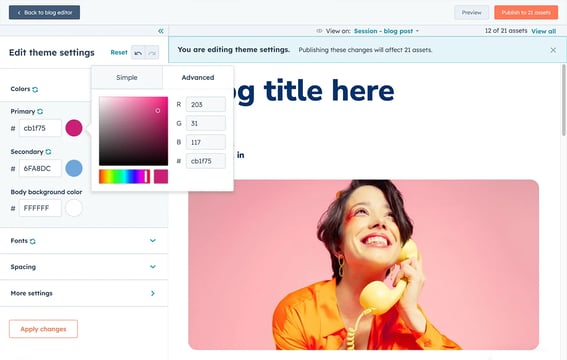This screenshot has height=360, width=567.
Task: Click the R value input field
Action: click(206, 104)
